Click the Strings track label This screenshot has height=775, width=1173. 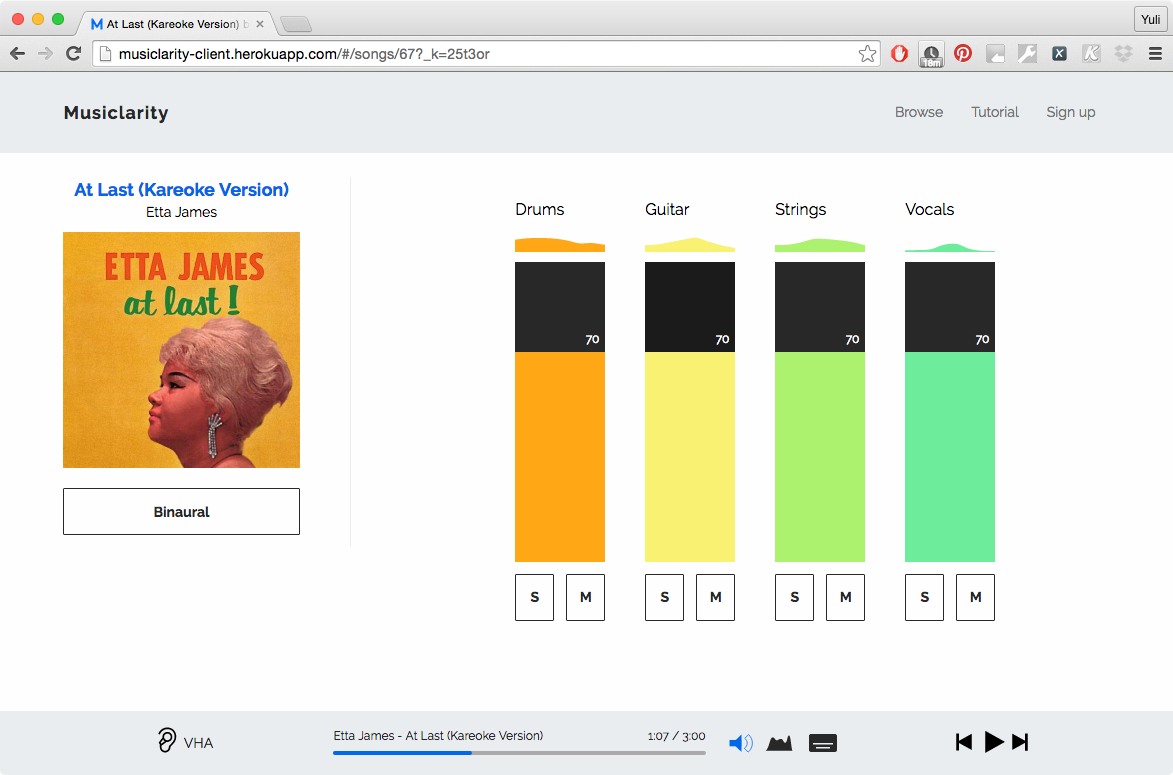(800, 210)
